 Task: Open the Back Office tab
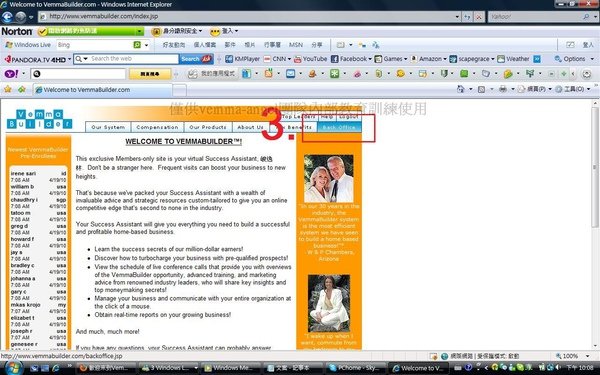point(339,127)
